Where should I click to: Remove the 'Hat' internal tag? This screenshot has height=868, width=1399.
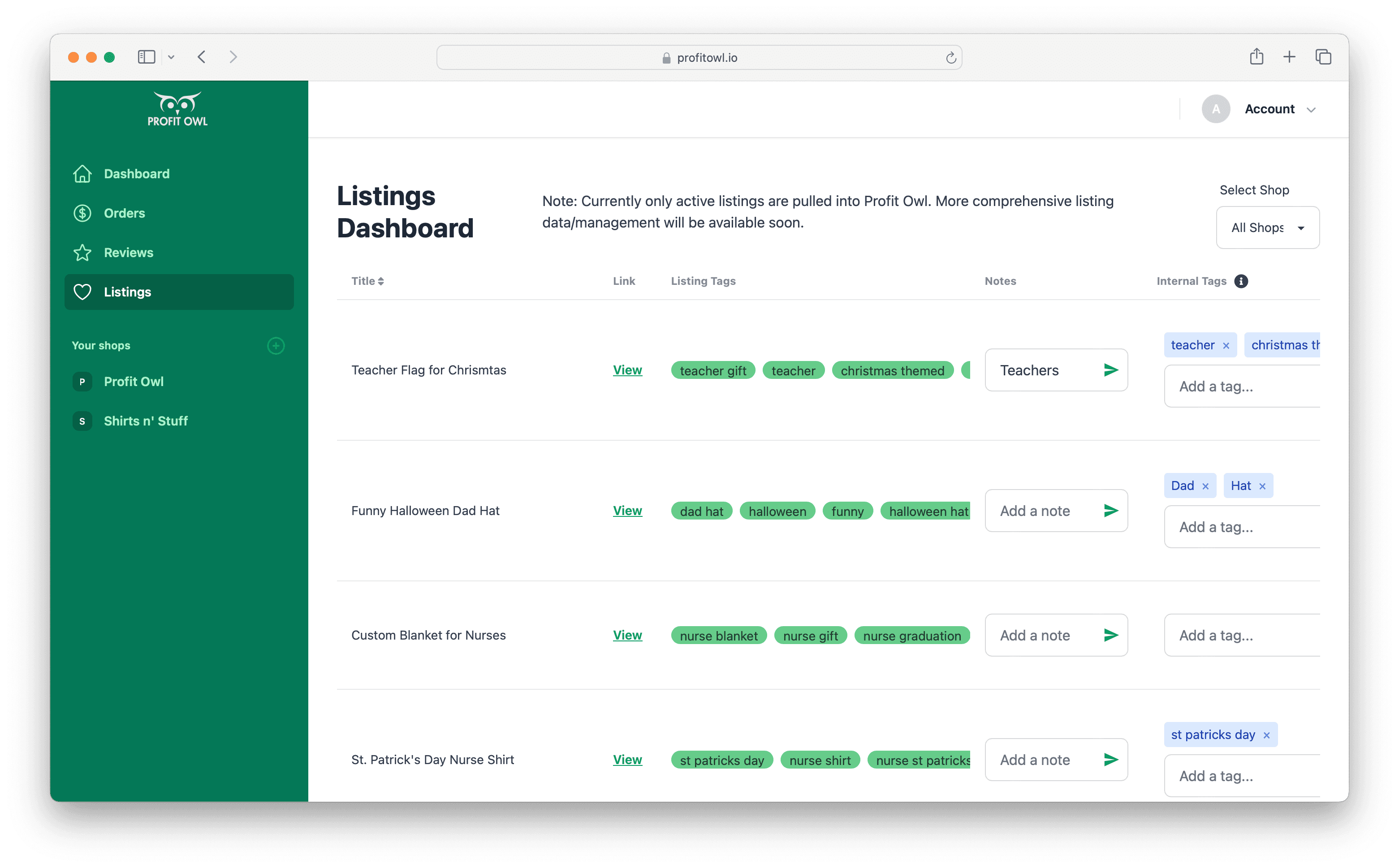coord(1262,486)
